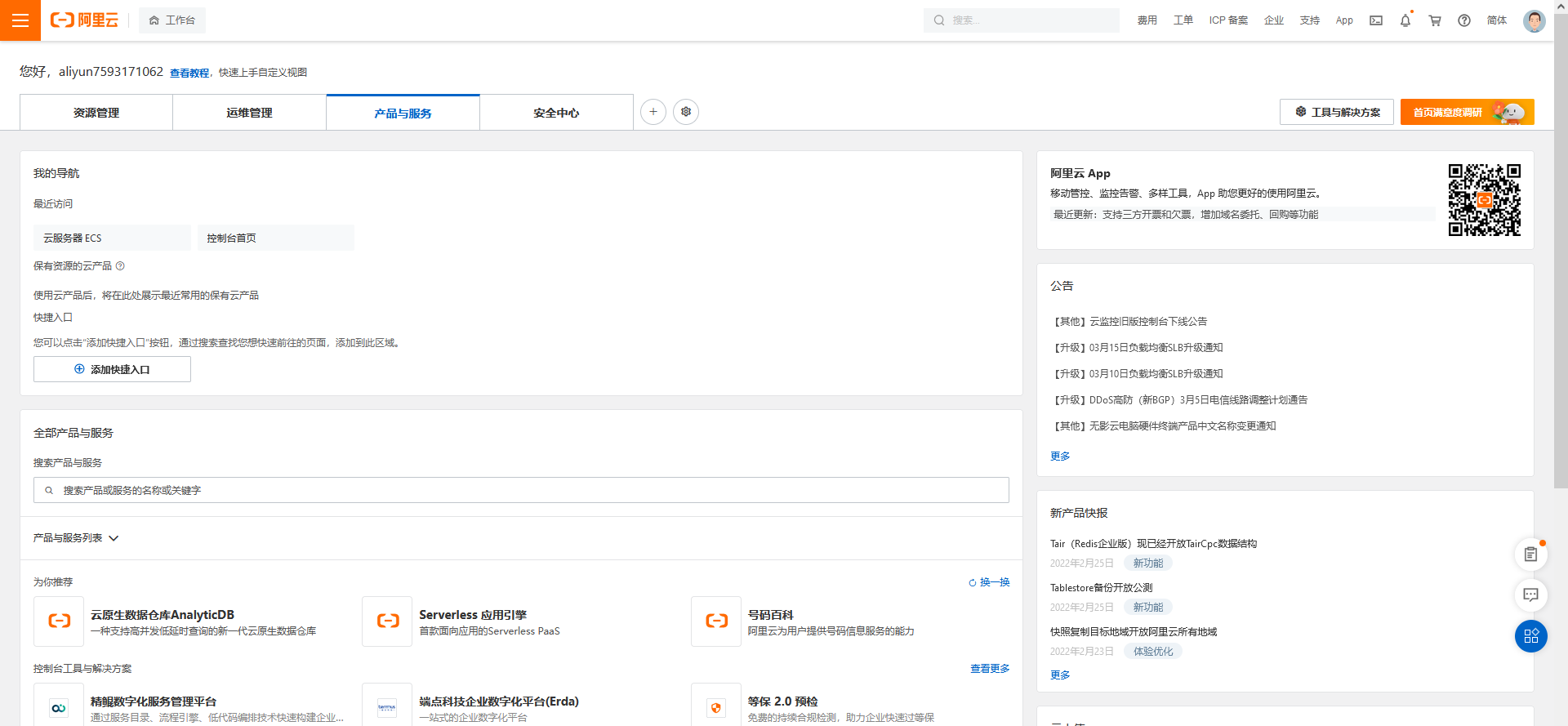
Task: Click 查看更多 in tools and solutions
Action: tap(990, 669)
